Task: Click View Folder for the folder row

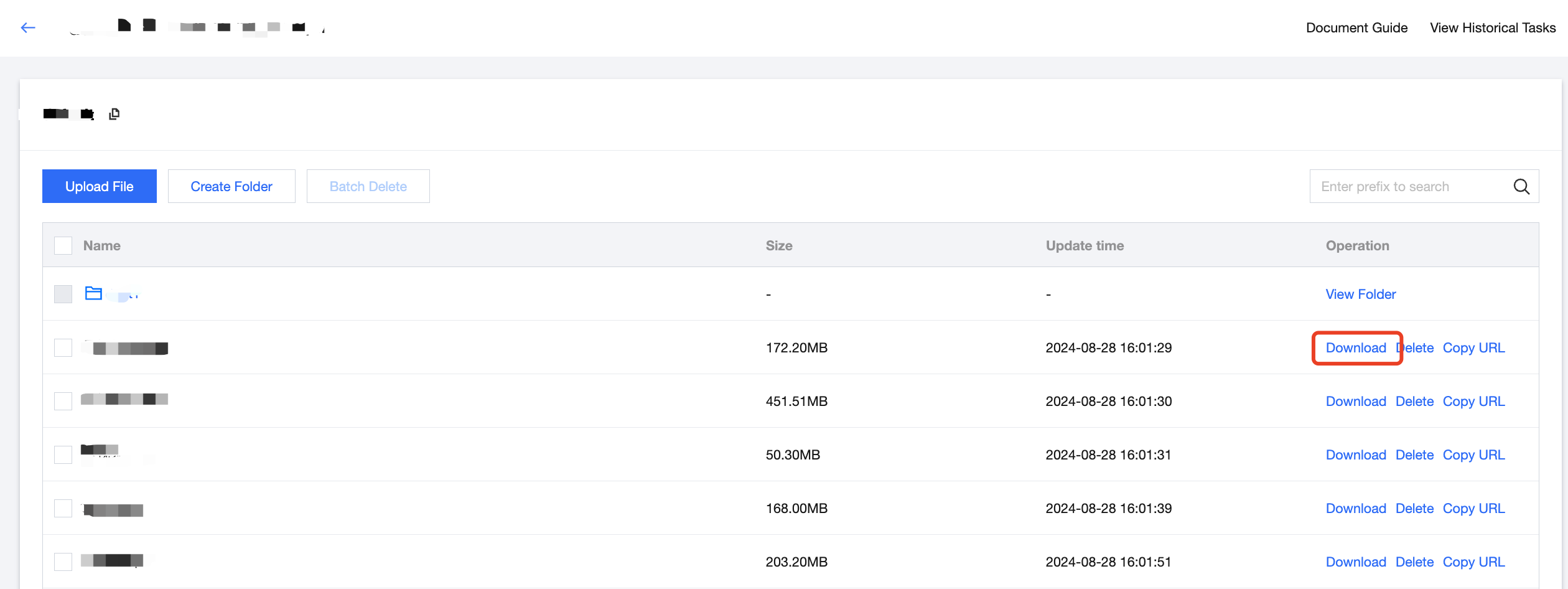Action: [x=1360, y=294]
